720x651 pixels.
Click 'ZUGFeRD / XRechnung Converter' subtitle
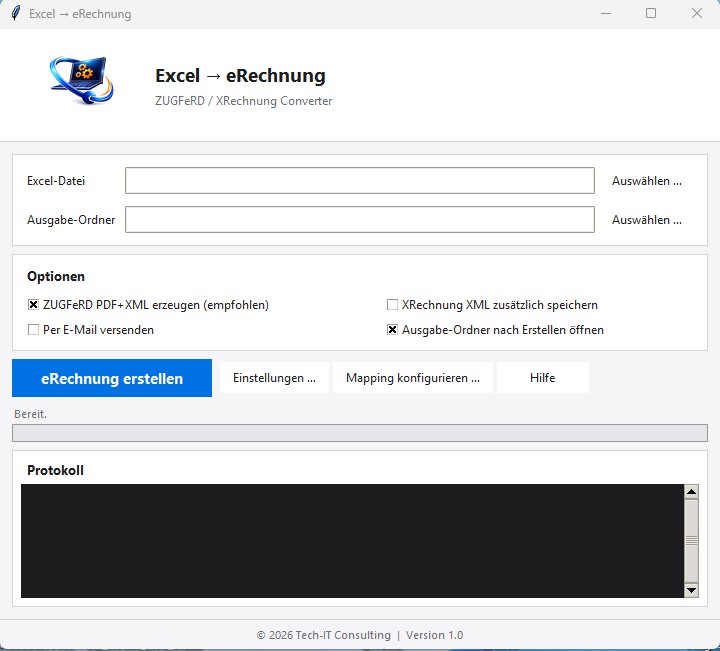(x=243, y=101)
